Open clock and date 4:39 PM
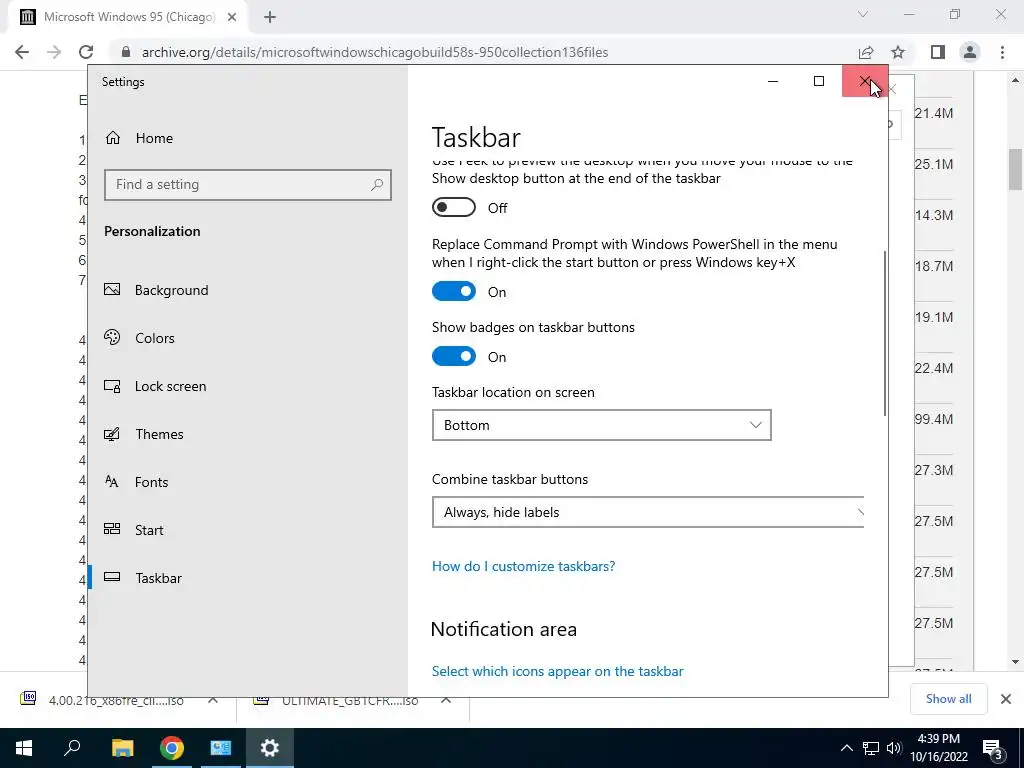 coord(938,748)
